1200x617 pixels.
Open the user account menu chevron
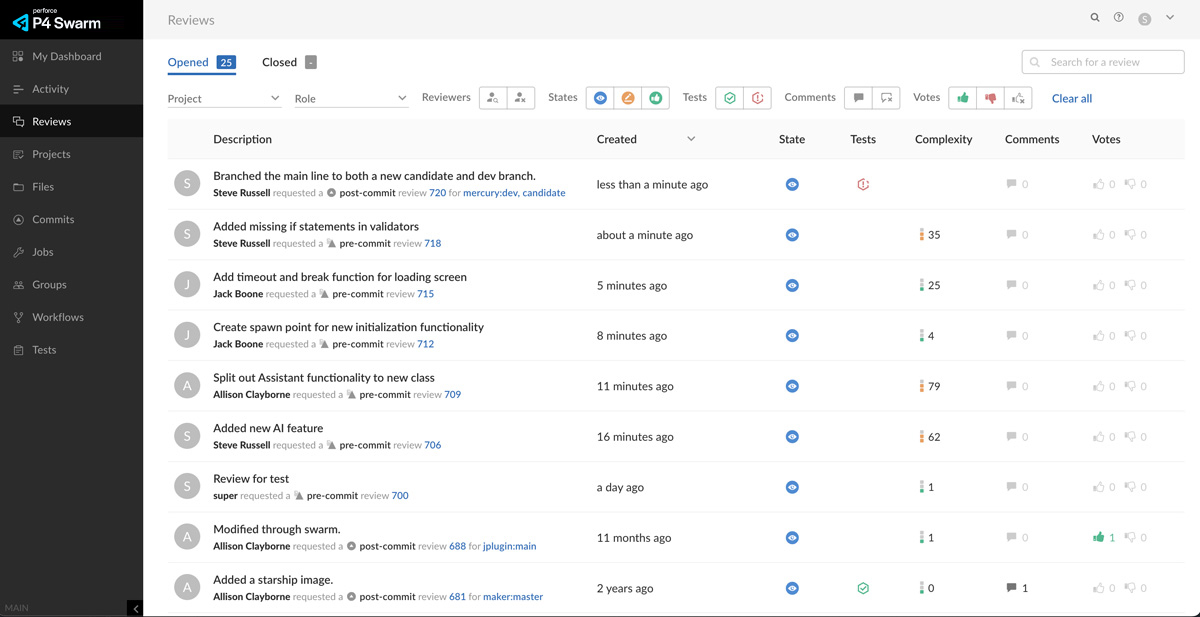1170,18
